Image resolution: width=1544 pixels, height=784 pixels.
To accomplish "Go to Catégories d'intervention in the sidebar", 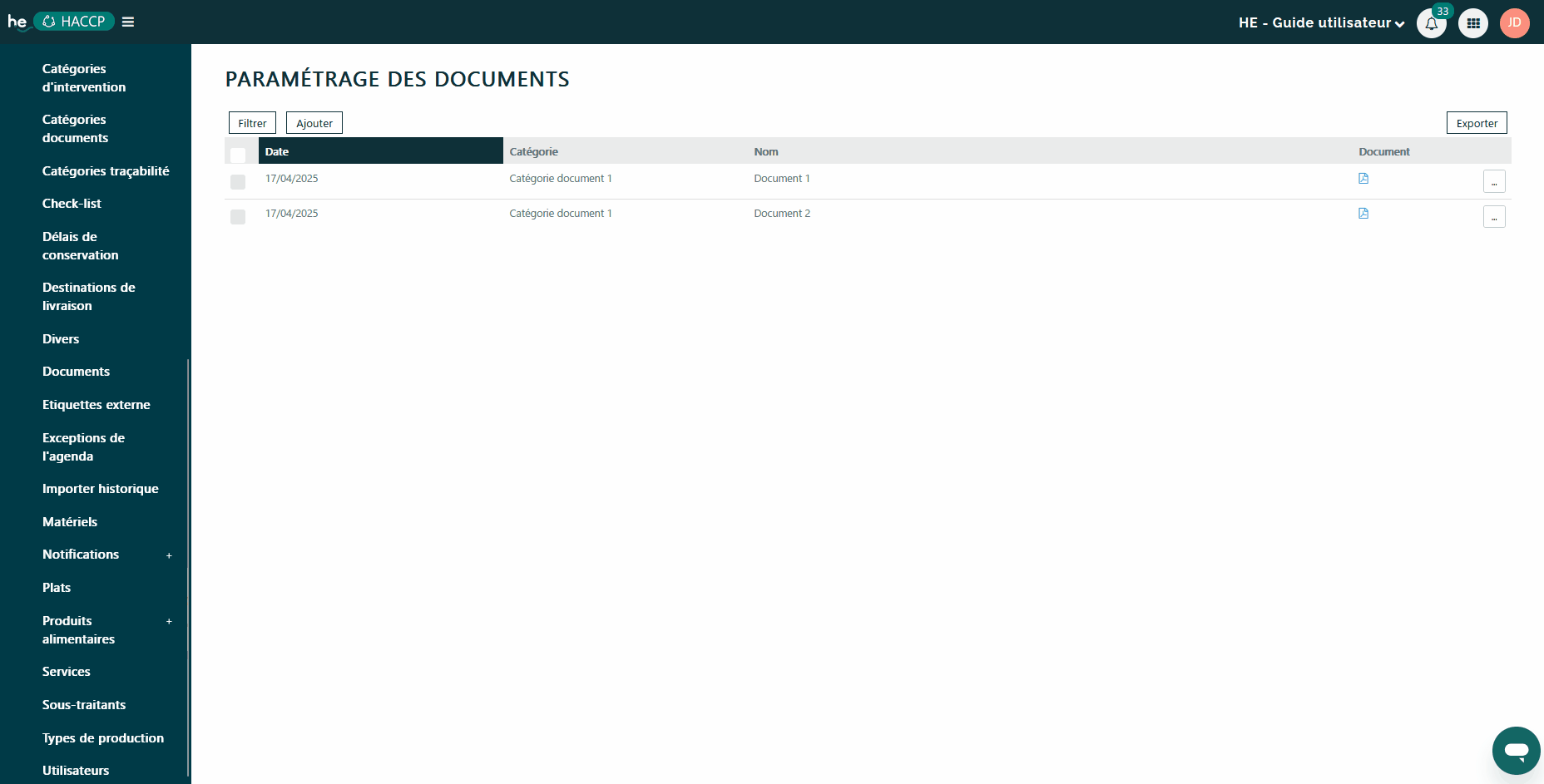I will click(84, 78).
